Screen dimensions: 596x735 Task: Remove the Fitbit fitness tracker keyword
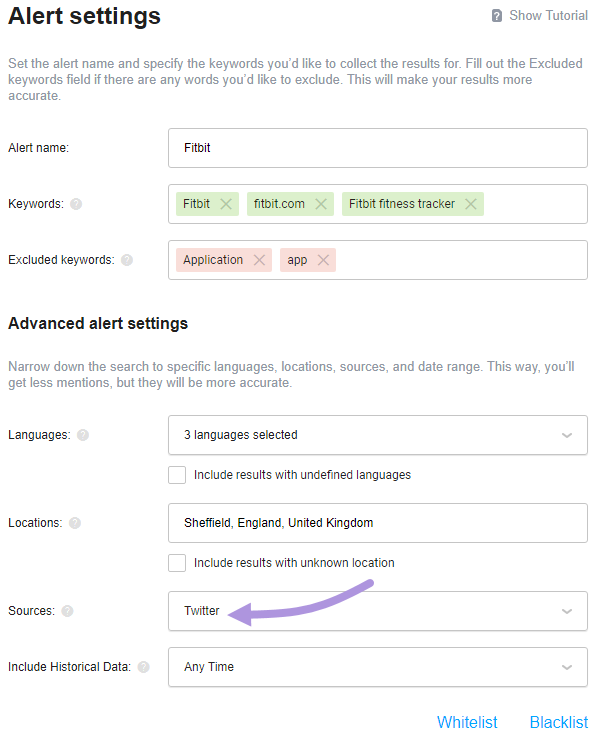[x=471, y=204]
